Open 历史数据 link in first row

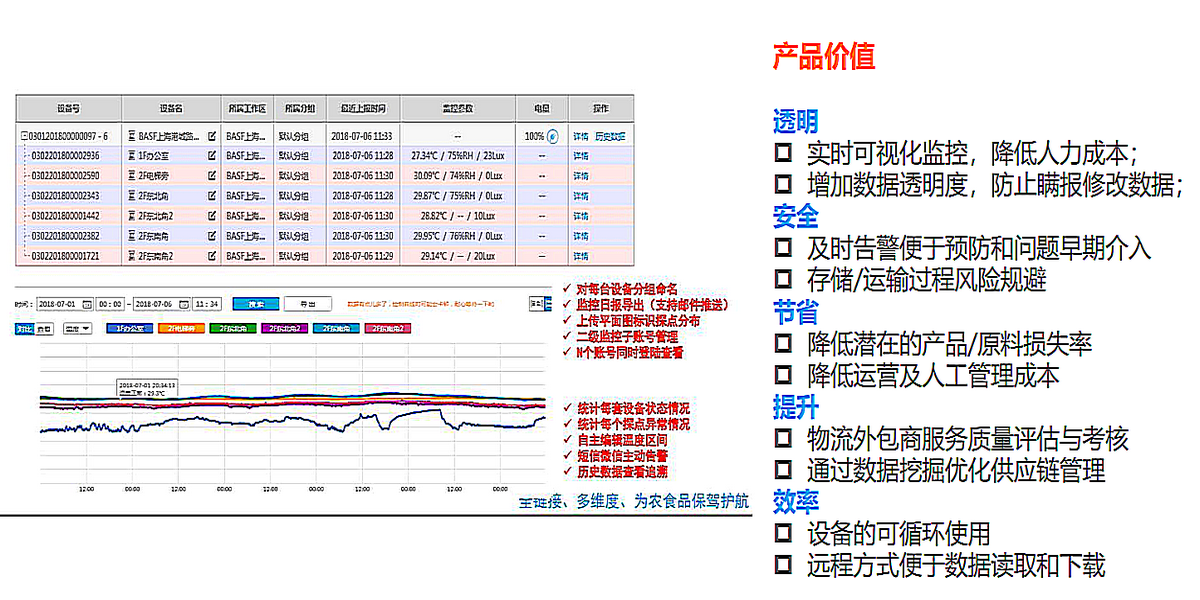point(610,136)
